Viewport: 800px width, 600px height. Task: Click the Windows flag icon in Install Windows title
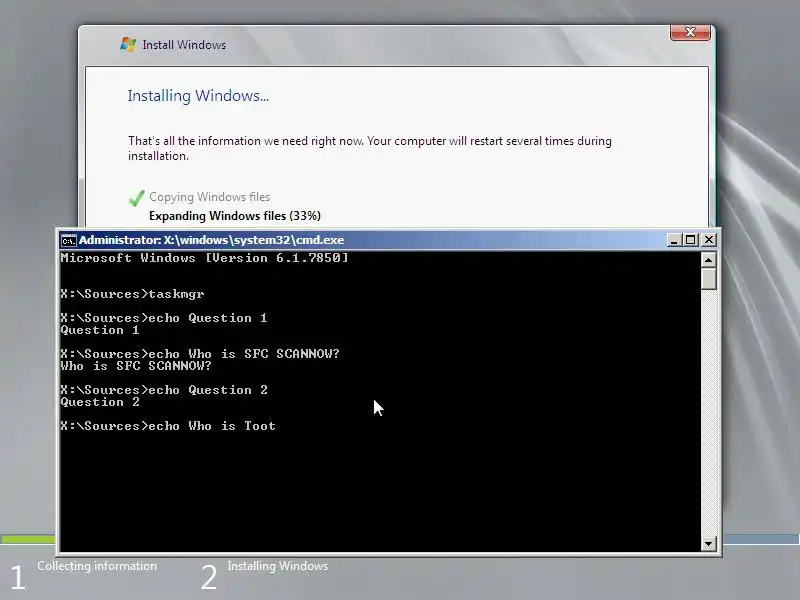[128, 45]
